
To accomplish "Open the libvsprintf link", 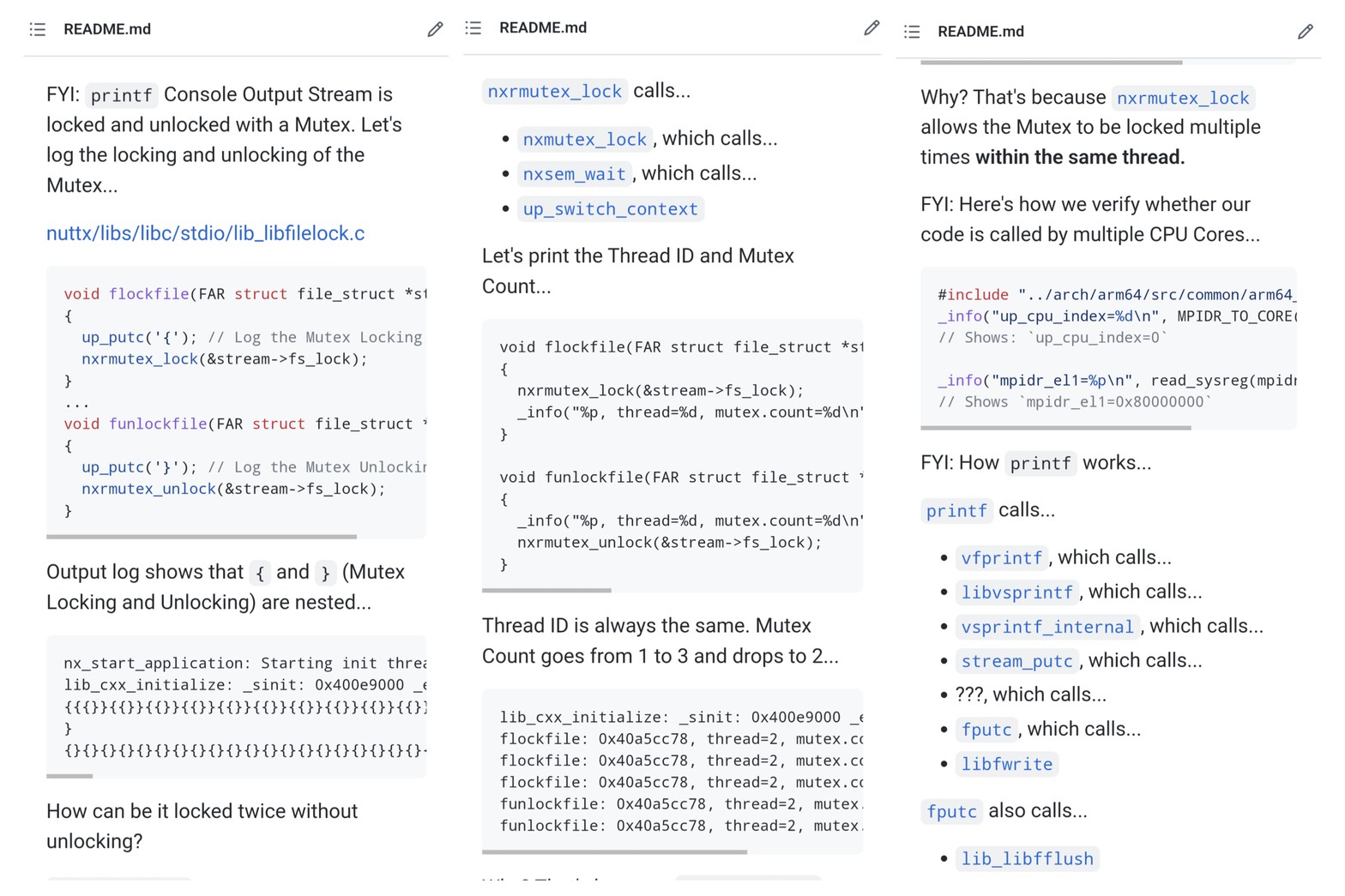I will 1016,592.
